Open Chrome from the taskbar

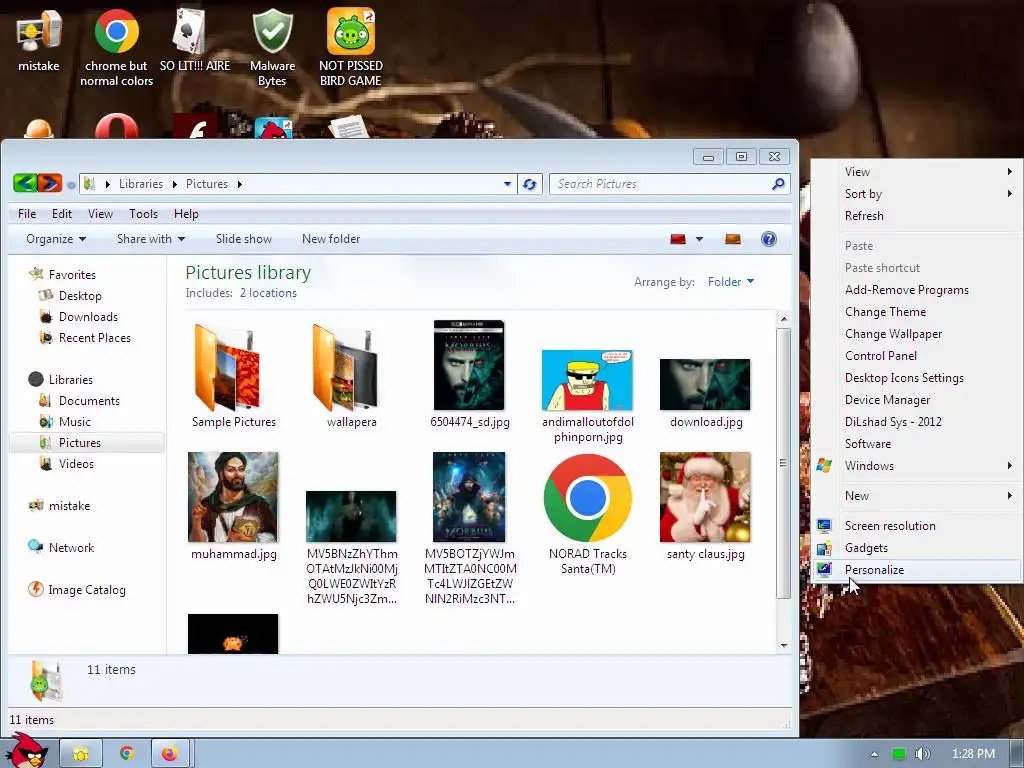click(x=127, y=754)
